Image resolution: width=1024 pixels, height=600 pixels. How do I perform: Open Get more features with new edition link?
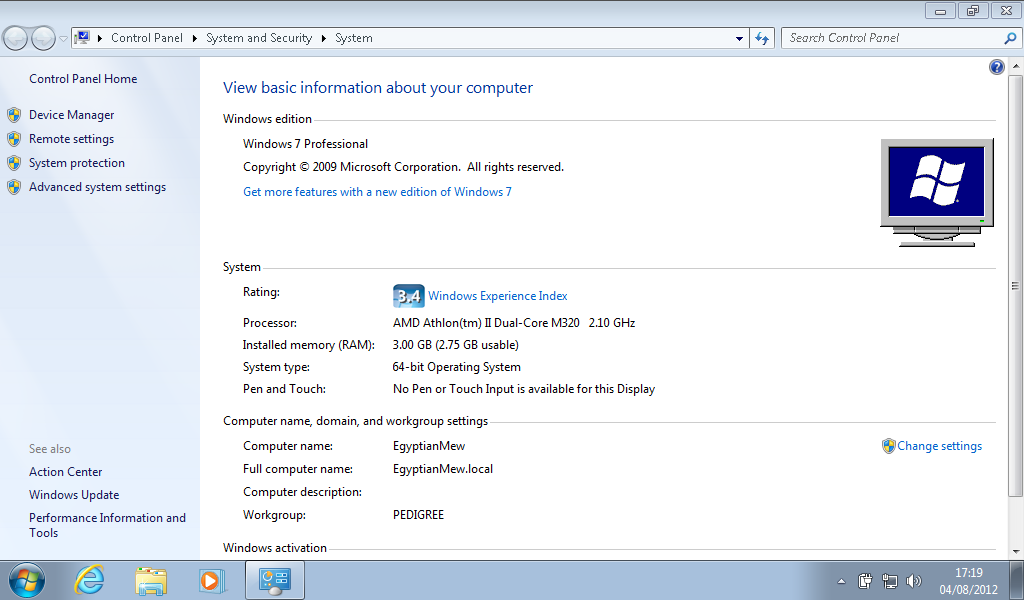click(x=377, y=192)
